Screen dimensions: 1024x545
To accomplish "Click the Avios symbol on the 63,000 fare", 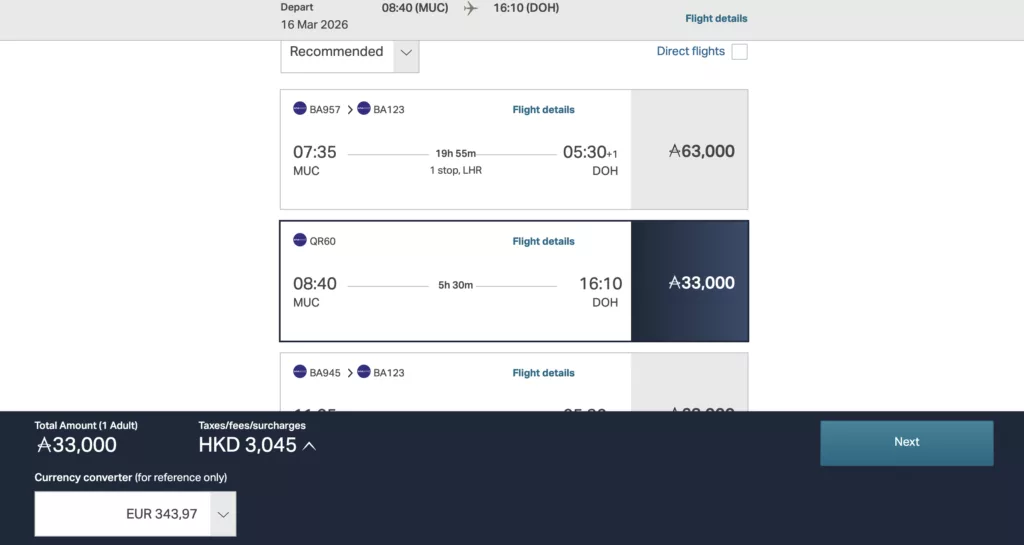I will tap(675, 151).
